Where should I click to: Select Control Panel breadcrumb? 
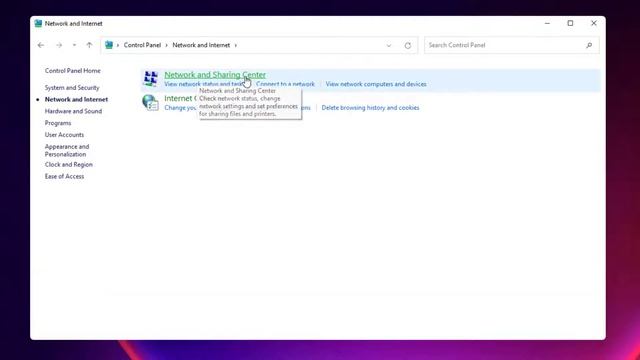(142, 45)
